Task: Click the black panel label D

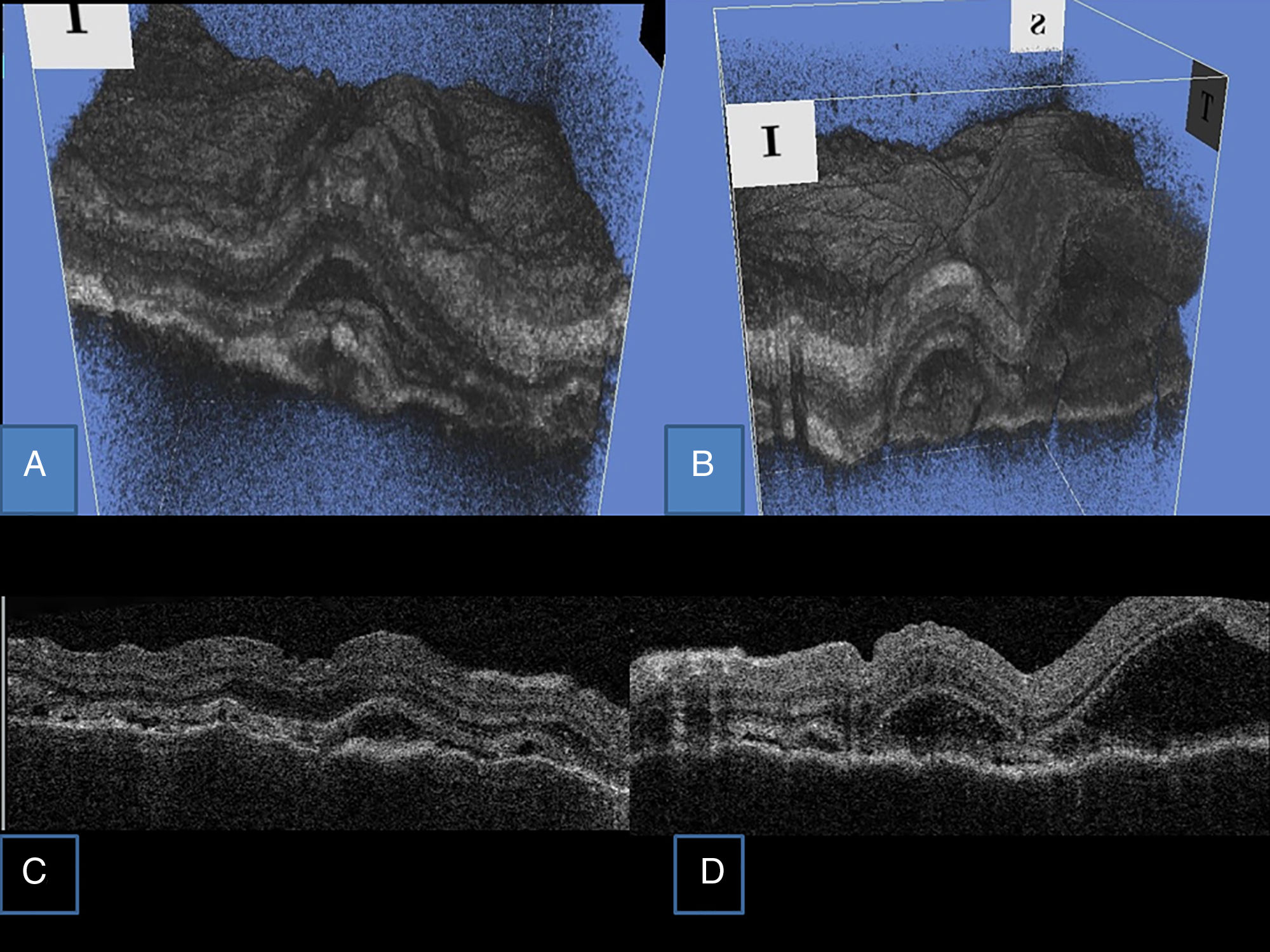Action: pos(709,874)
